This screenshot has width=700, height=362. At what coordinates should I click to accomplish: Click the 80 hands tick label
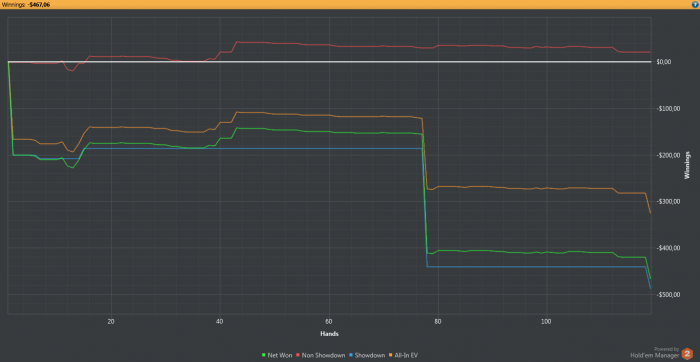[x=438, y=321]
